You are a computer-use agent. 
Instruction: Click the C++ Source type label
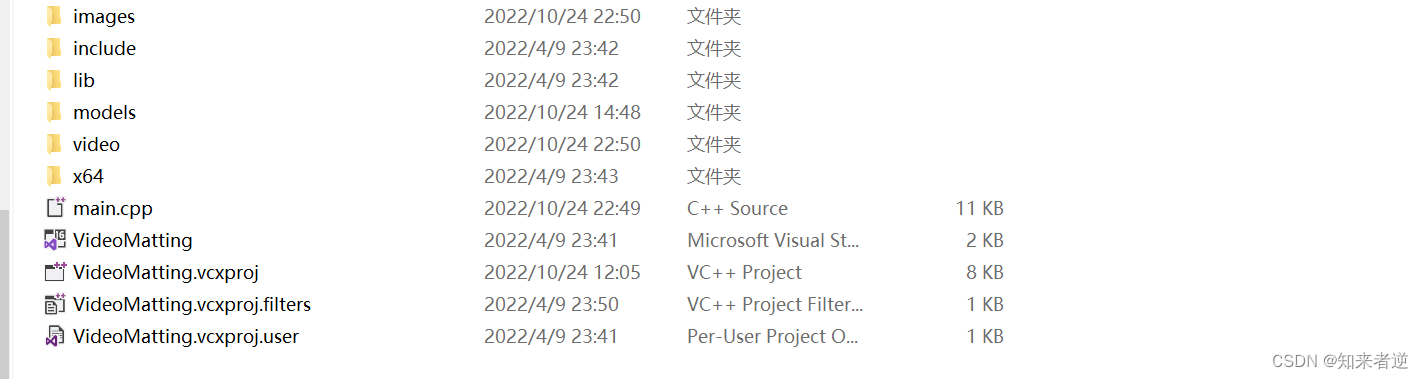pos(737,209)
